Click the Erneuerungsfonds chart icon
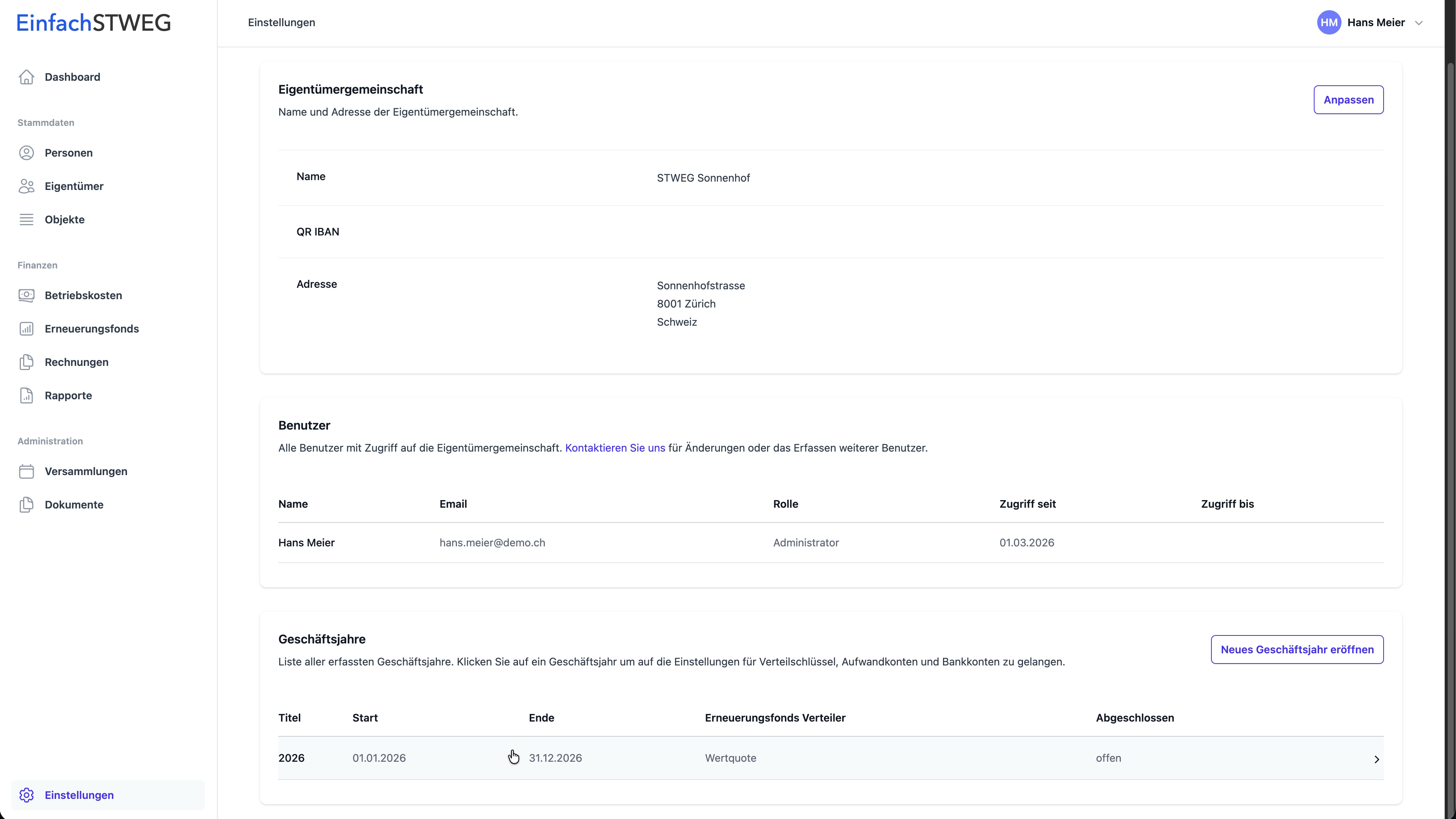The image size is (1456, 819). 27,328
